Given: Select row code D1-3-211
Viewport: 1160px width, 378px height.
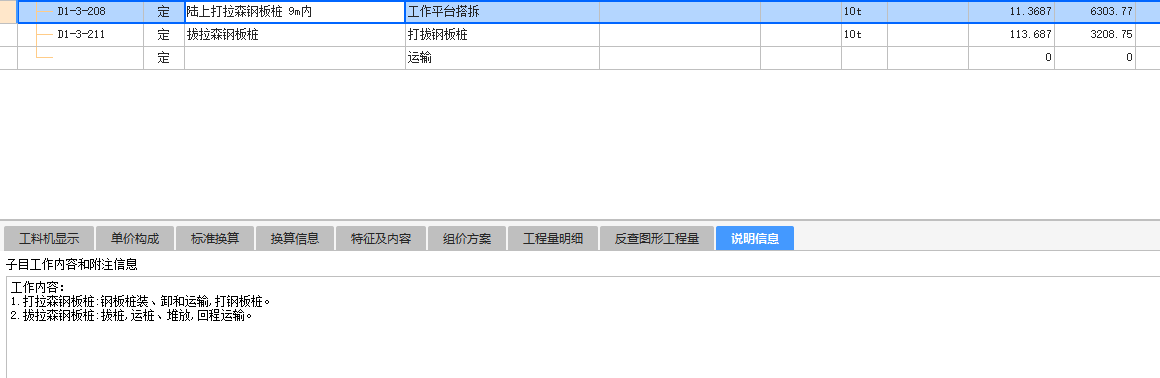Looking at the screenshot, I should 81,35.
